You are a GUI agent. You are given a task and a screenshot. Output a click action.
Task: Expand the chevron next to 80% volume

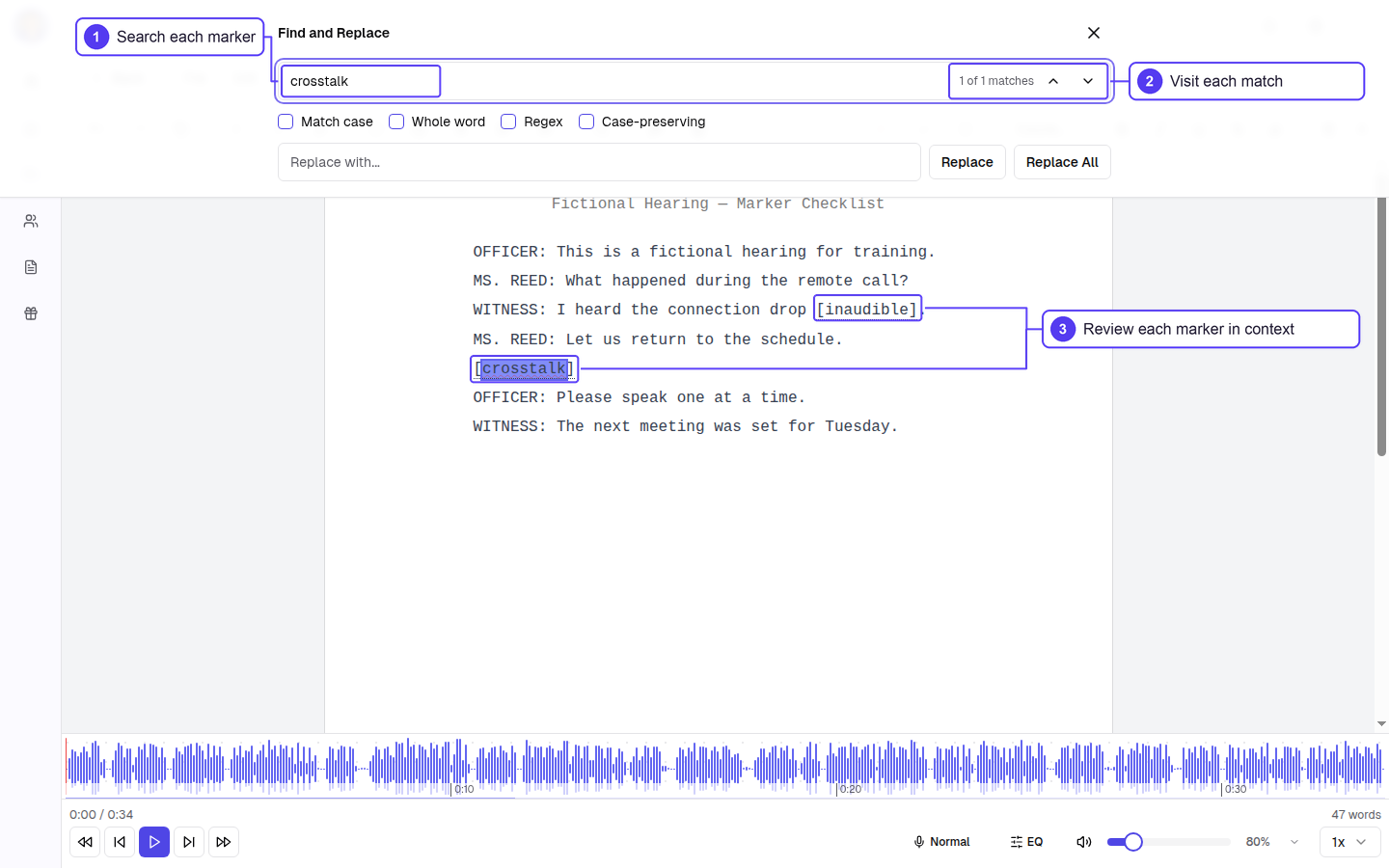coord(1294,842)
